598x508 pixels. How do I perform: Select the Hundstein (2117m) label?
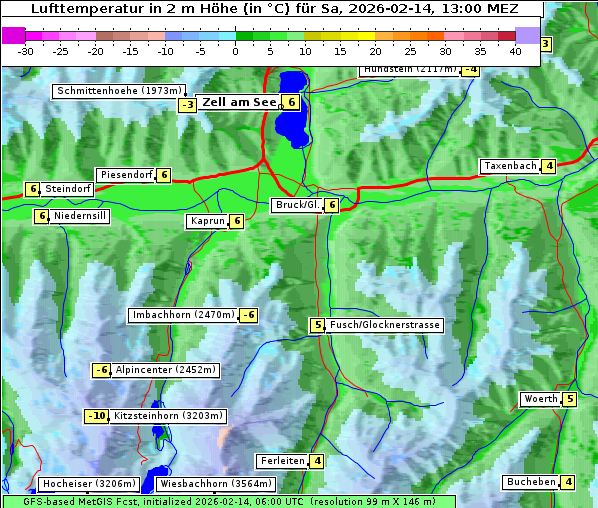pyautogui.click(x=410, y=71)
